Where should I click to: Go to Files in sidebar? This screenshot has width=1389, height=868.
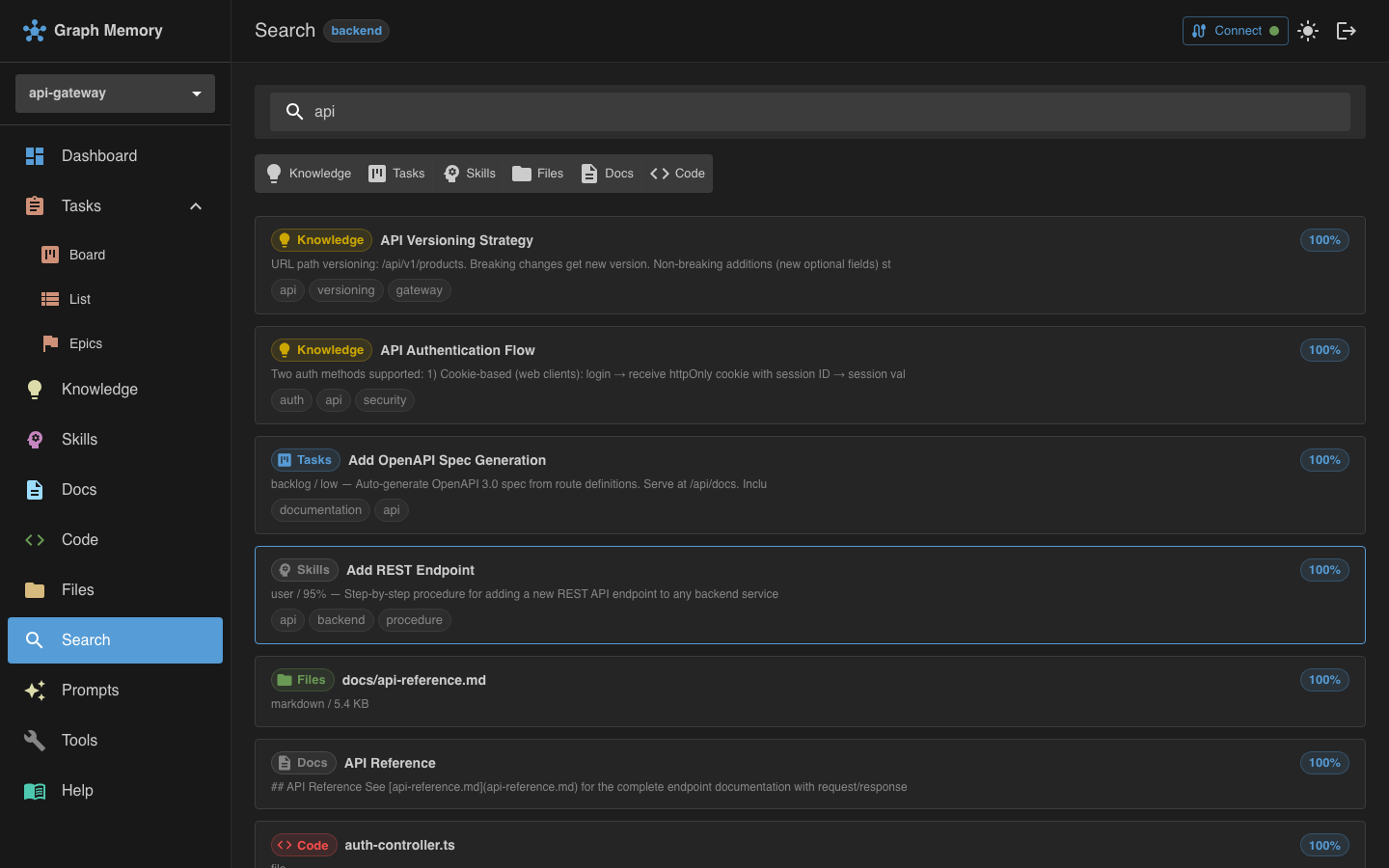(x=115, y=590)
